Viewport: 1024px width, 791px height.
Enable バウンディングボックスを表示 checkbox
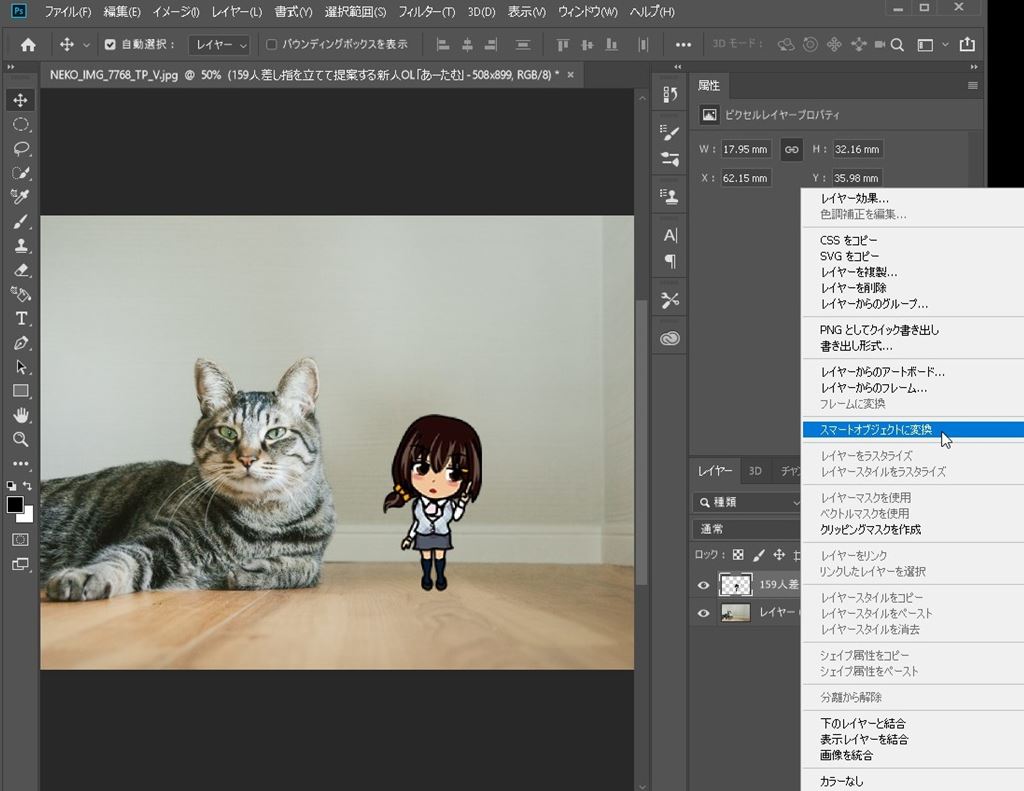(271, 45)
